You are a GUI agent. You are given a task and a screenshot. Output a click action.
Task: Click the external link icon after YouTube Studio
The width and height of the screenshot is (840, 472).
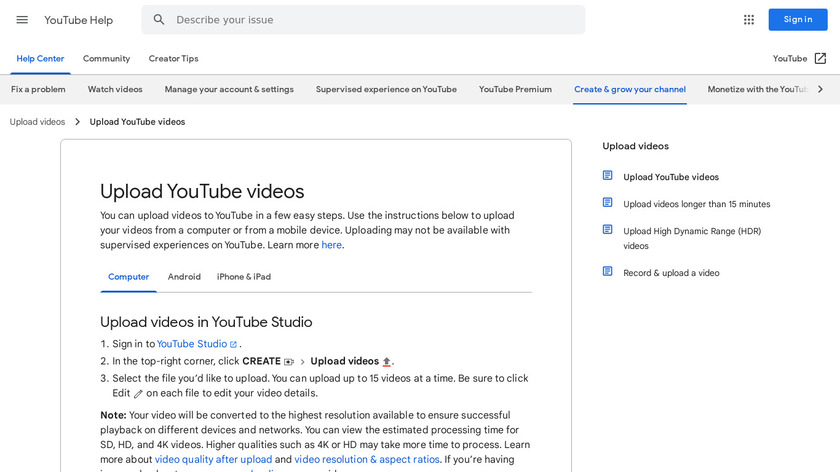pos(233,344)
